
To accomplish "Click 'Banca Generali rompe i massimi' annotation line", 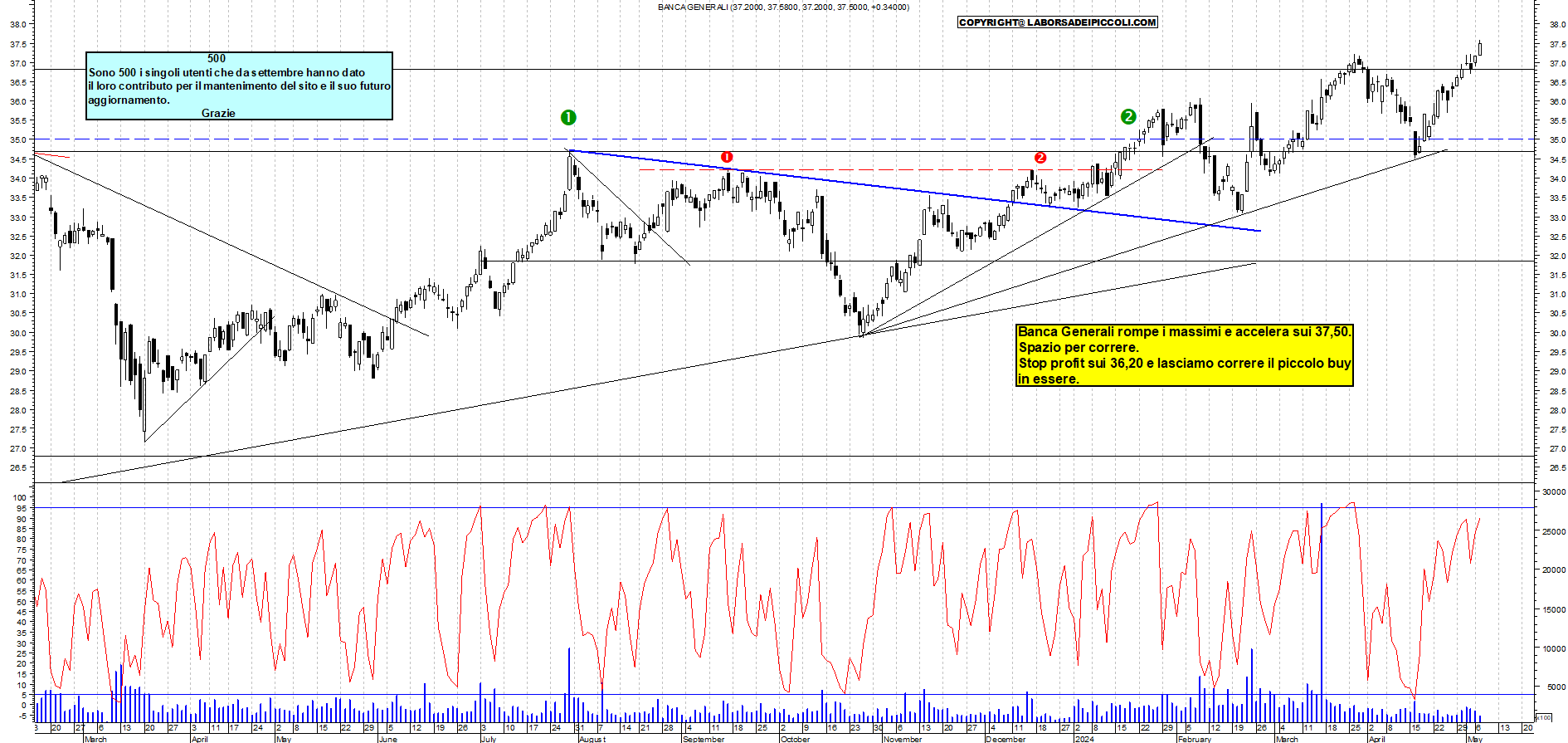I will (1185, 332).
